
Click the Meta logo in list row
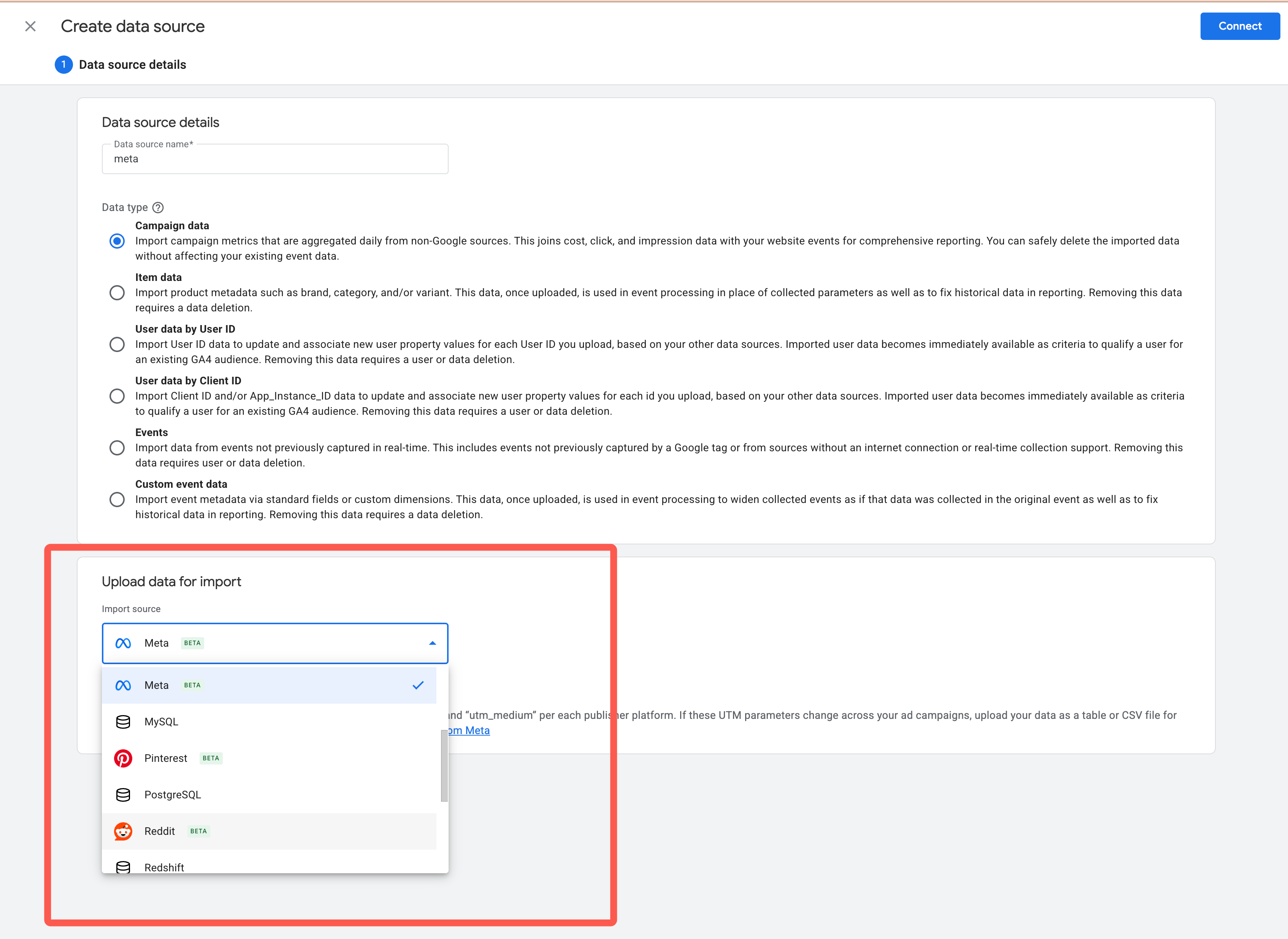coord(123,685)
